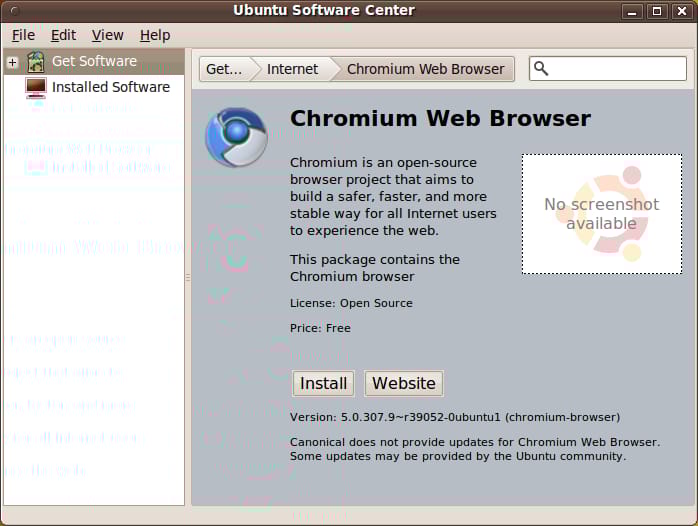Click the Get Software icon in sidebar
The height and width of the screenshot is (526, 698).
(x=36, y=62)
